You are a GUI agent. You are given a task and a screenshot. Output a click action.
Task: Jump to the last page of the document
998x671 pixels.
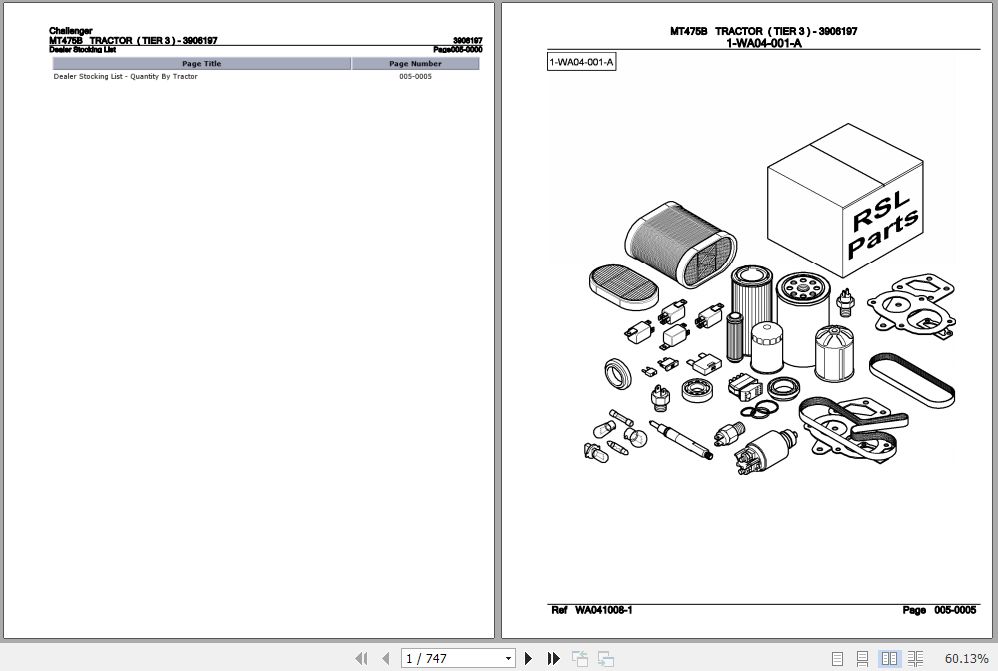[x=553, y=658]
